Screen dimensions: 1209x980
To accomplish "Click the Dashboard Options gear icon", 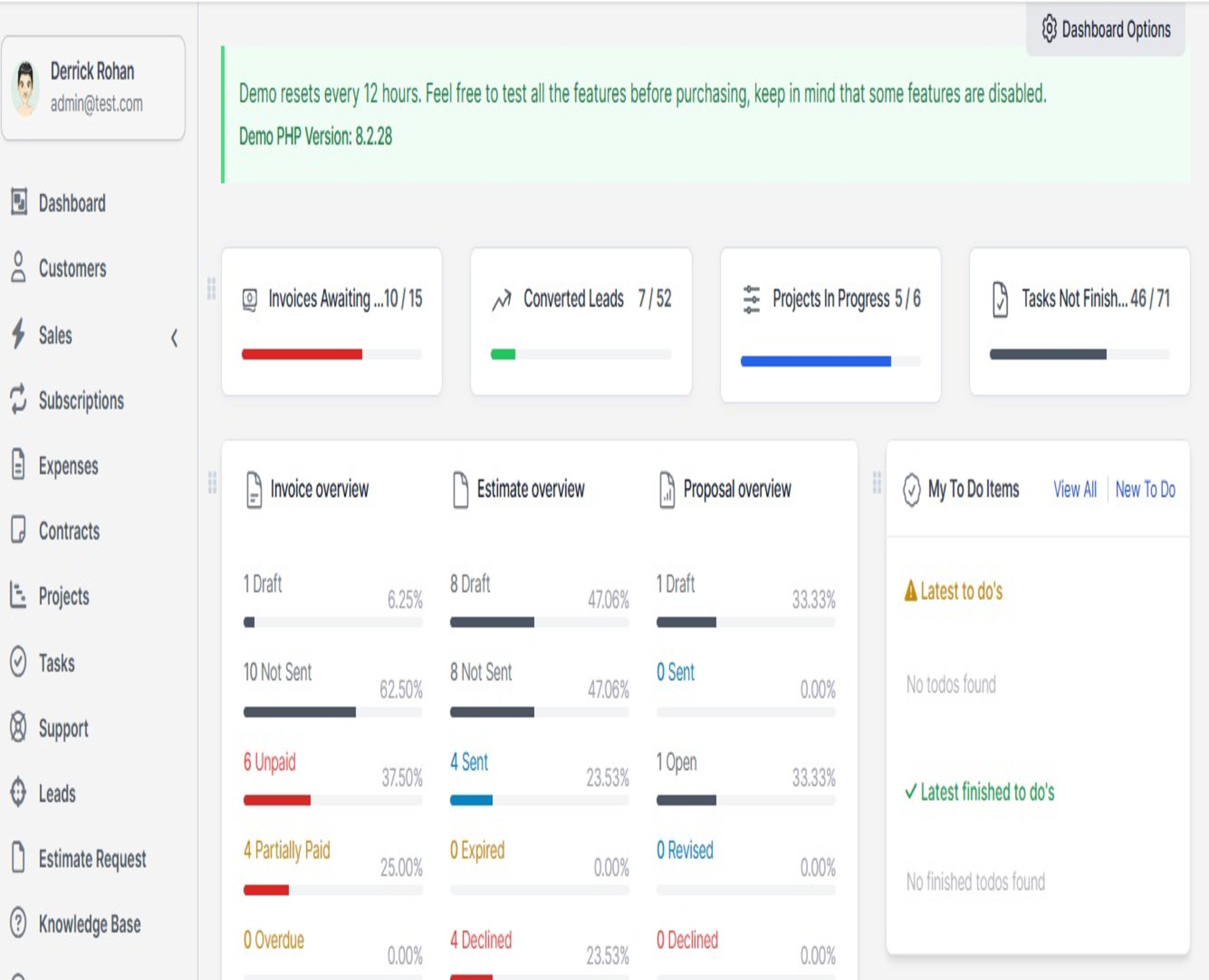I will coord(1049,29).
